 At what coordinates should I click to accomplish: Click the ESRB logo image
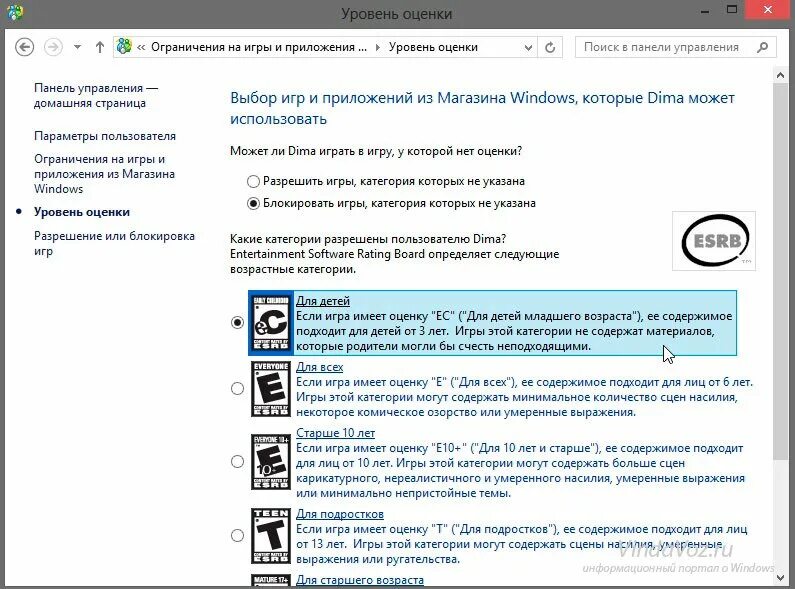[714, 241]
